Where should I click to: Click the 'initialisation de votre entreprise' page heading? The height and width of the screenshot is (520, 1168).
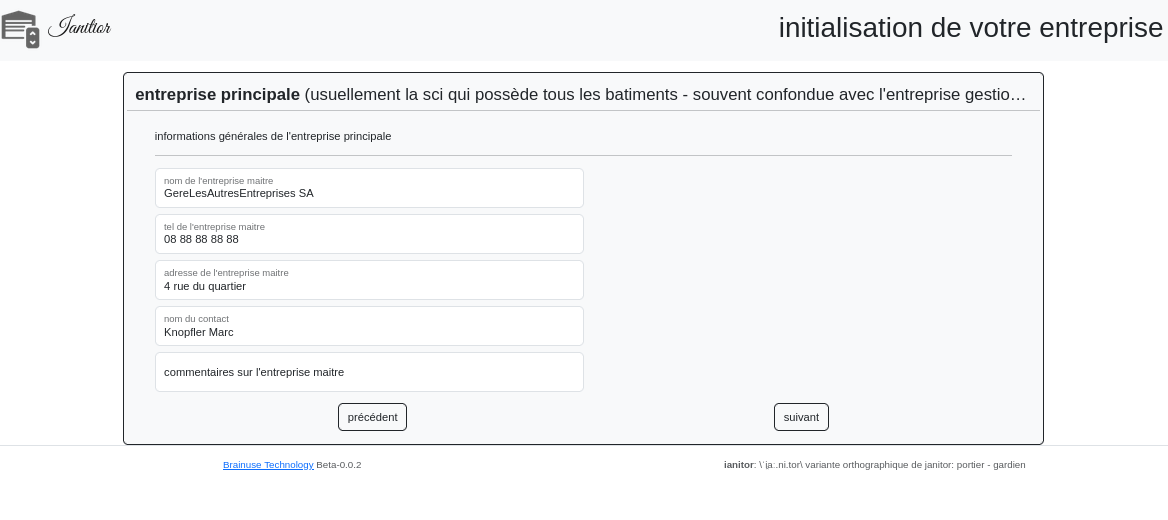970,28
